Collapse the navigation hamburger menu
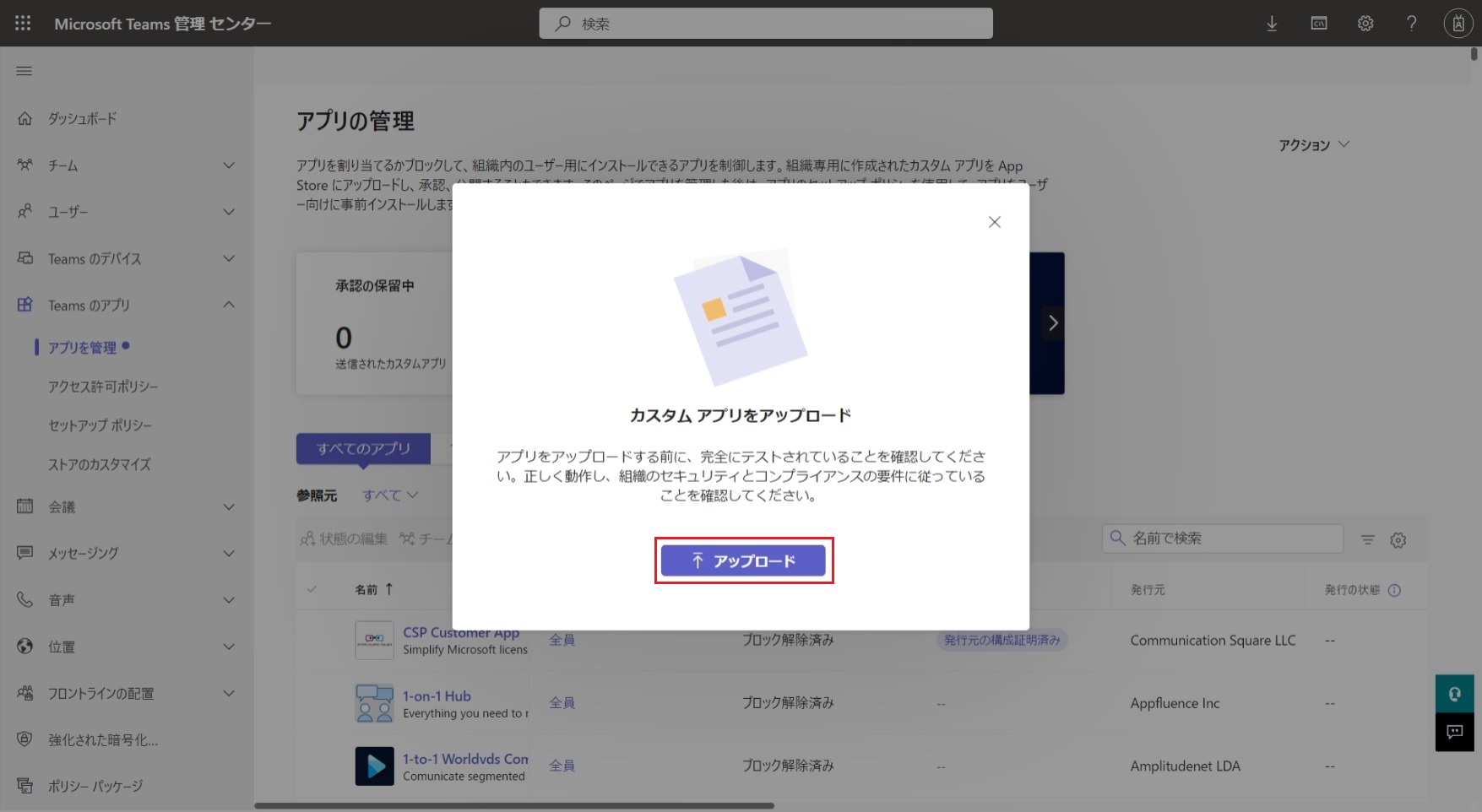This screenshot has width=1482, height=812. point(24,71)
